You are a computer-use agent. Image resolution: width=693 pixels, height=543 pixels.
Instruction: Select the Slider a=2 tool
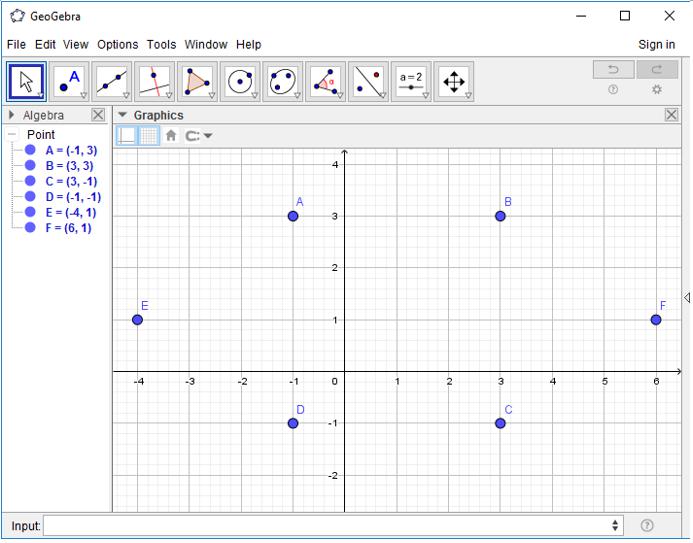[x=411, y=81]
